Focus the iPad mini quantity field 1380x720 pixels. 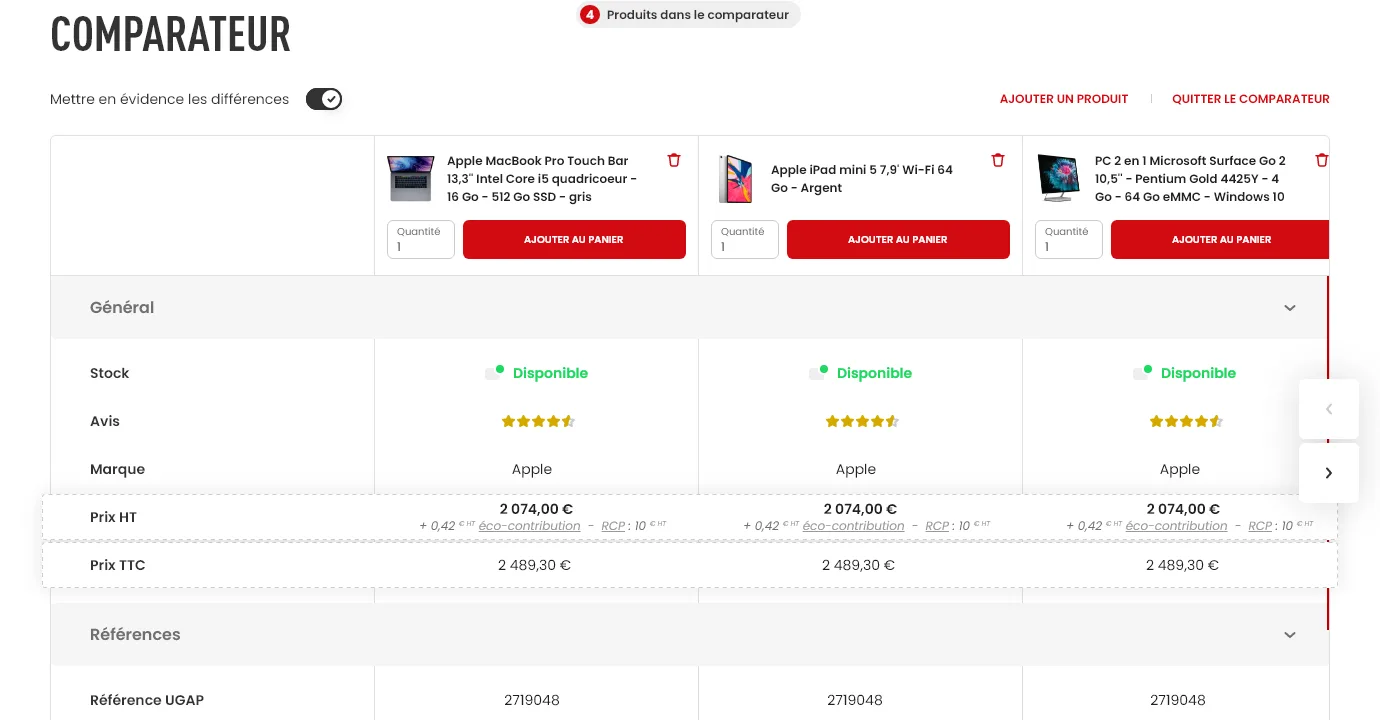click(745, 240)
